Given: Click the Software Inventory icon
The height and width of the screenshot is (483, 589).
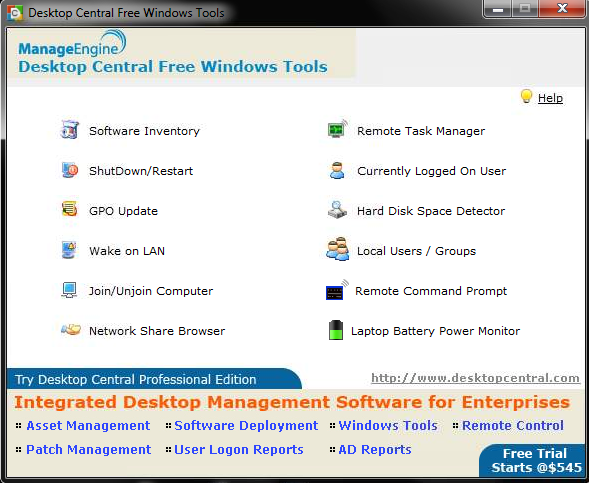Looking at the screenshot, I should tap(69, 130).
